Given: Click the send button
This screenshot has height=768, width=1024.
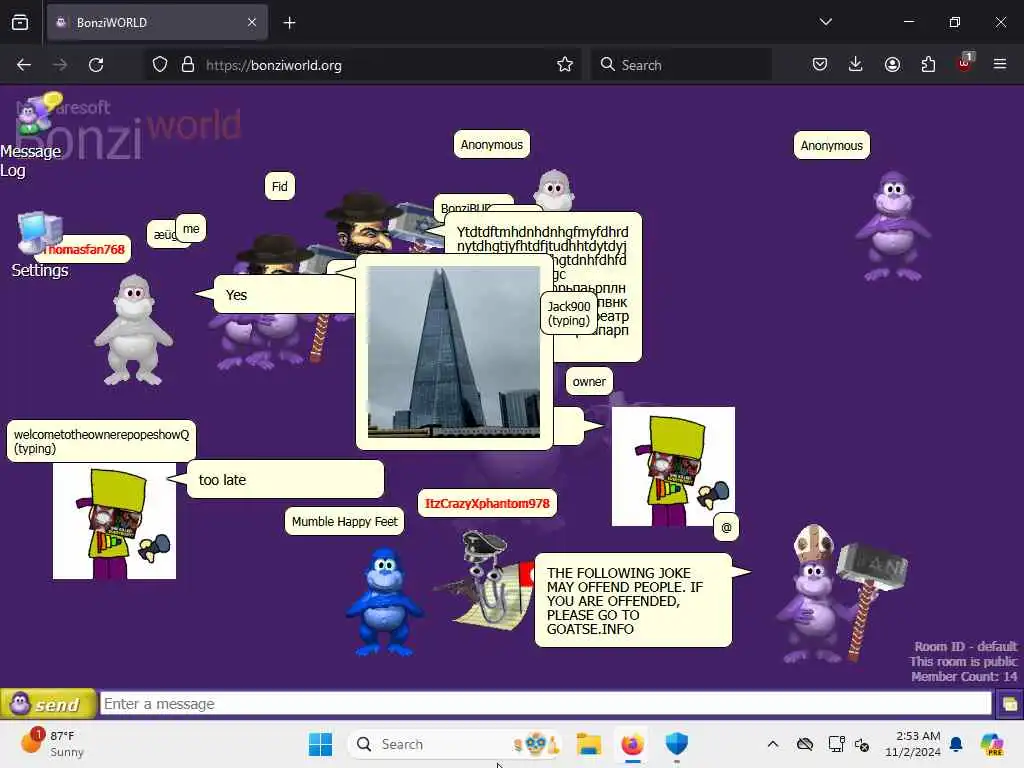Looking at the screenshot, I should pyautogui.click(x=48, y=704).
